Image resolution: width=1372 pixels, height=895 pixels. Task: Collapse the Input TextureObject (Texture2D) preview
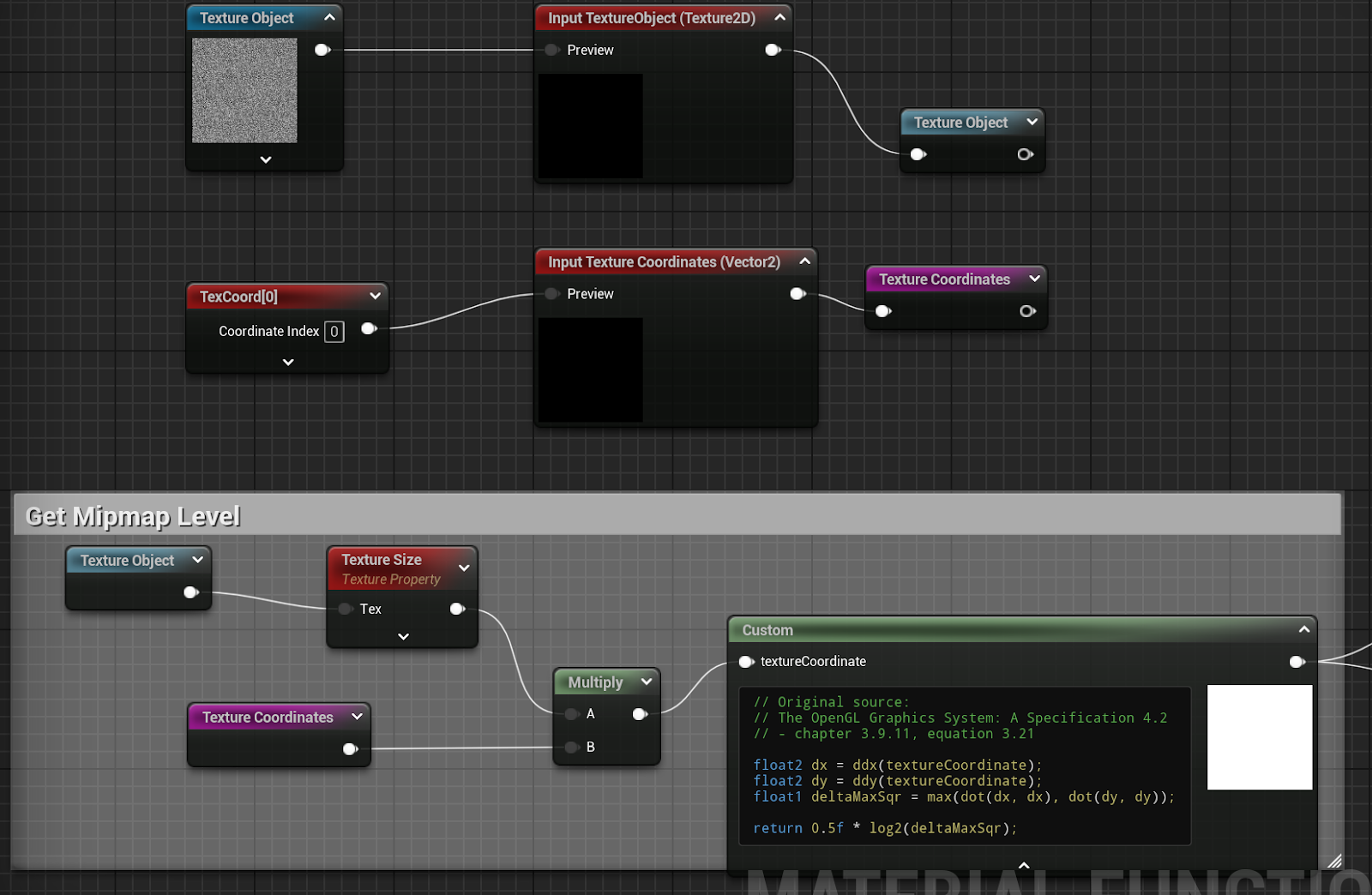pos(779,17)
